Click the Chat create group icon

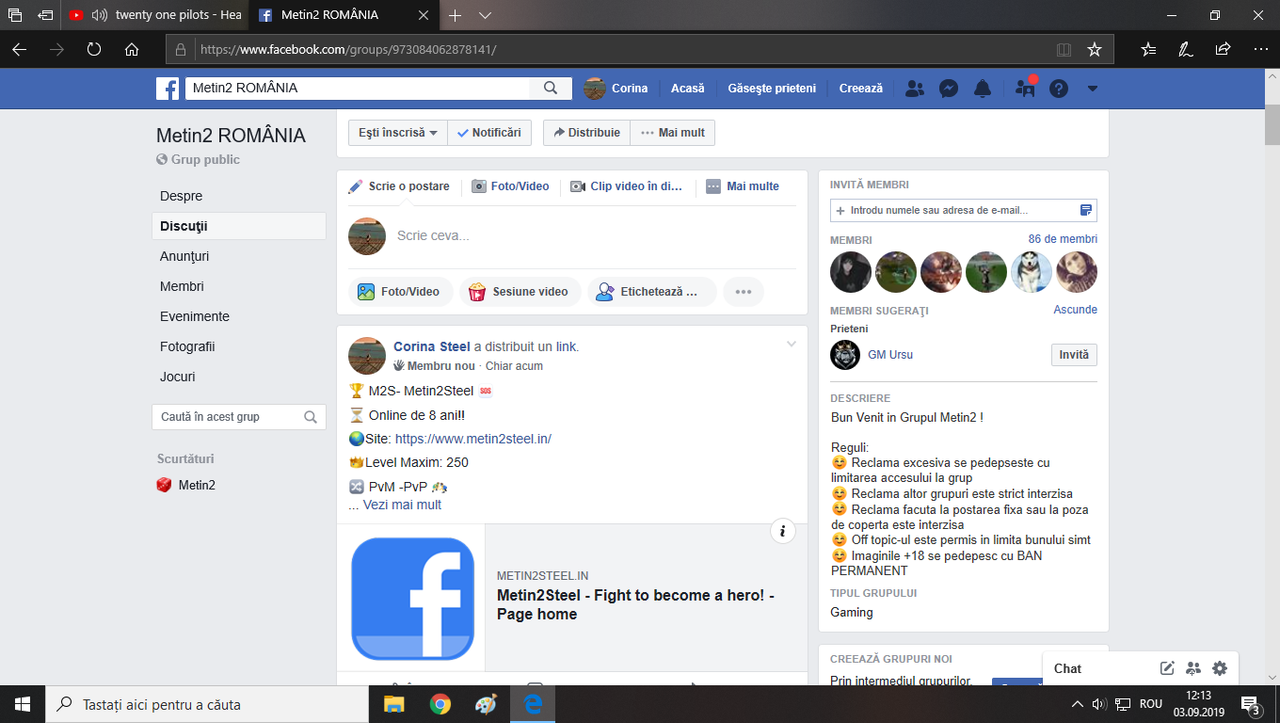point(1193,668)
